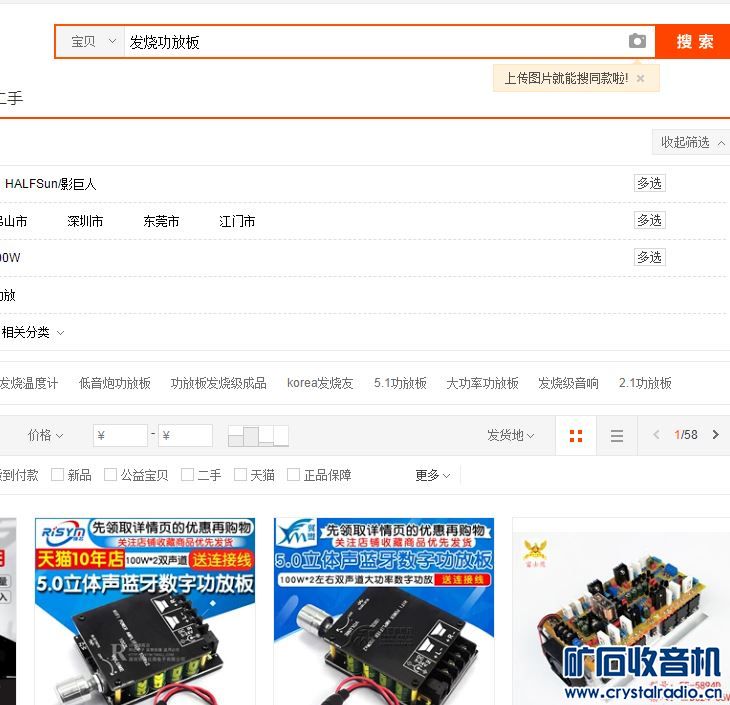
Task: Select 东莞市 city filter
Action: click(161, 221)
